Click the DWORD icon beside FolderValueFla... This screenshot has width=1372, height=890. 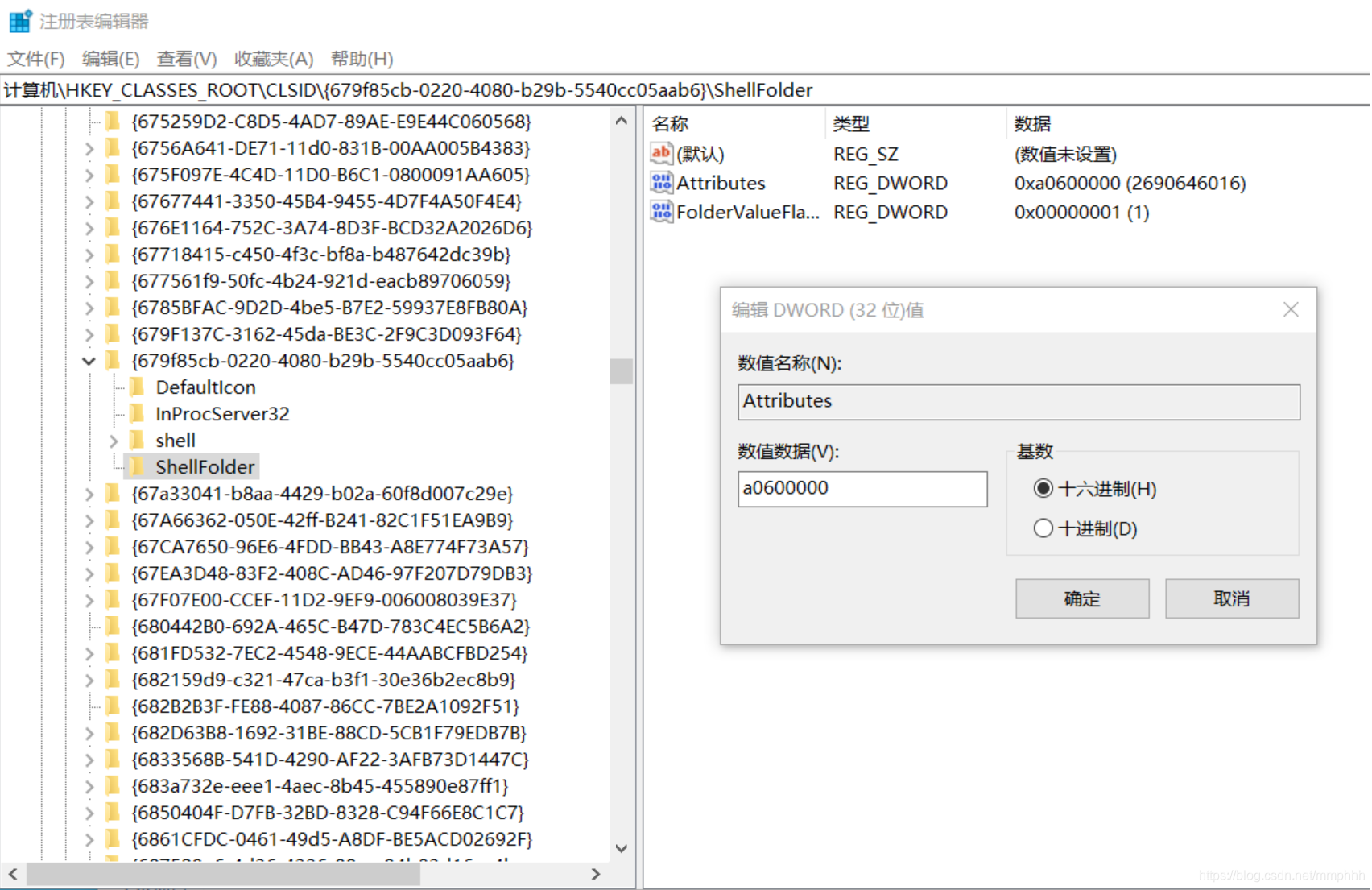coord(661,212)
